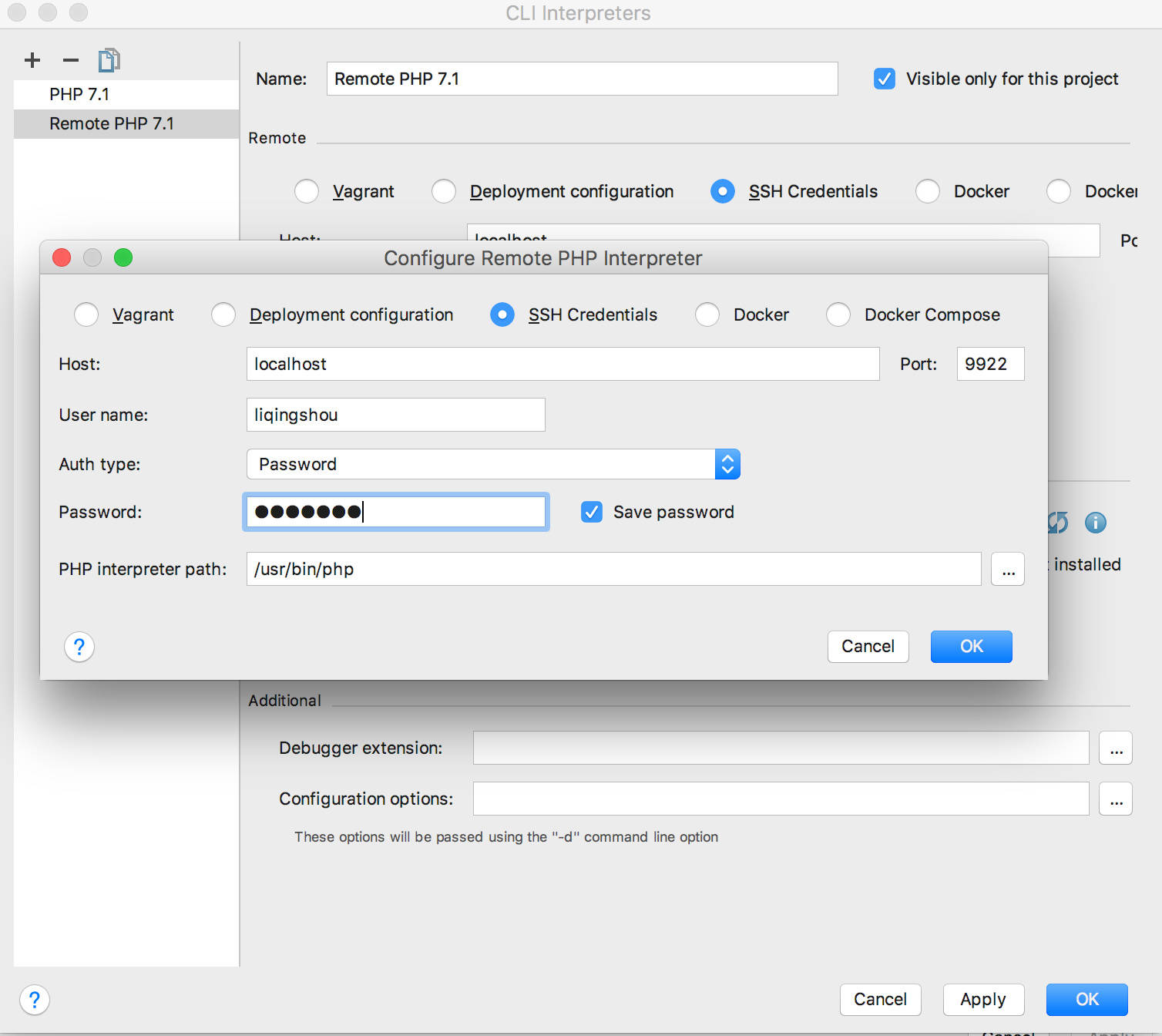The height and width of the screenshot is (1036, 1162).
Task: Toggle the Save password checkbox
Action: point(592,512)
